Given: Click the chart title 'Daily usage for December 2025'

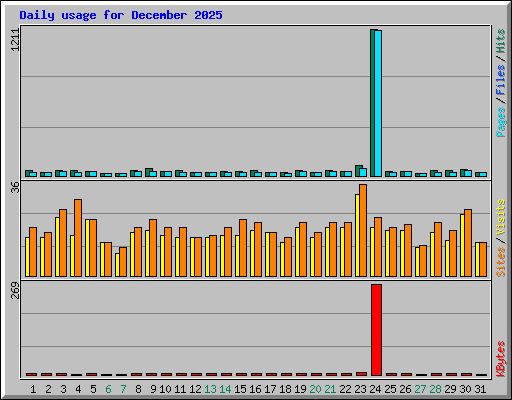Looking at the screenshot, I should tap(121, 15).
